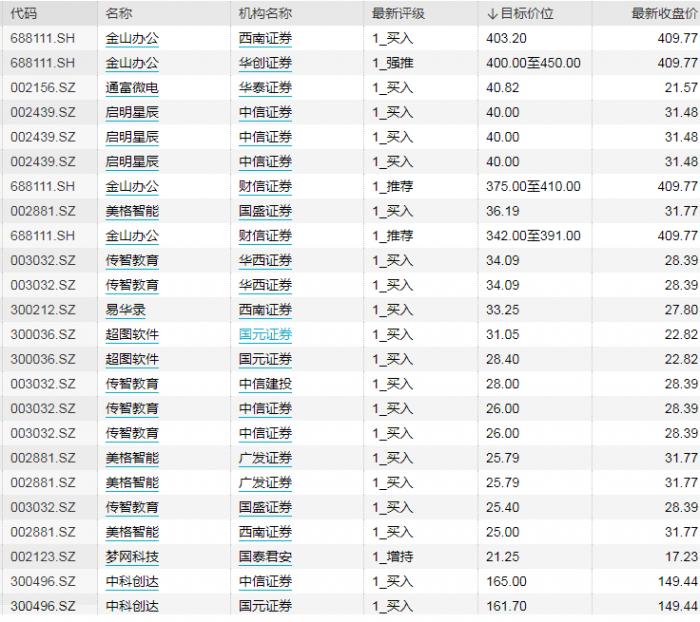Open the 通富微电 stock link

click(132, 88)
